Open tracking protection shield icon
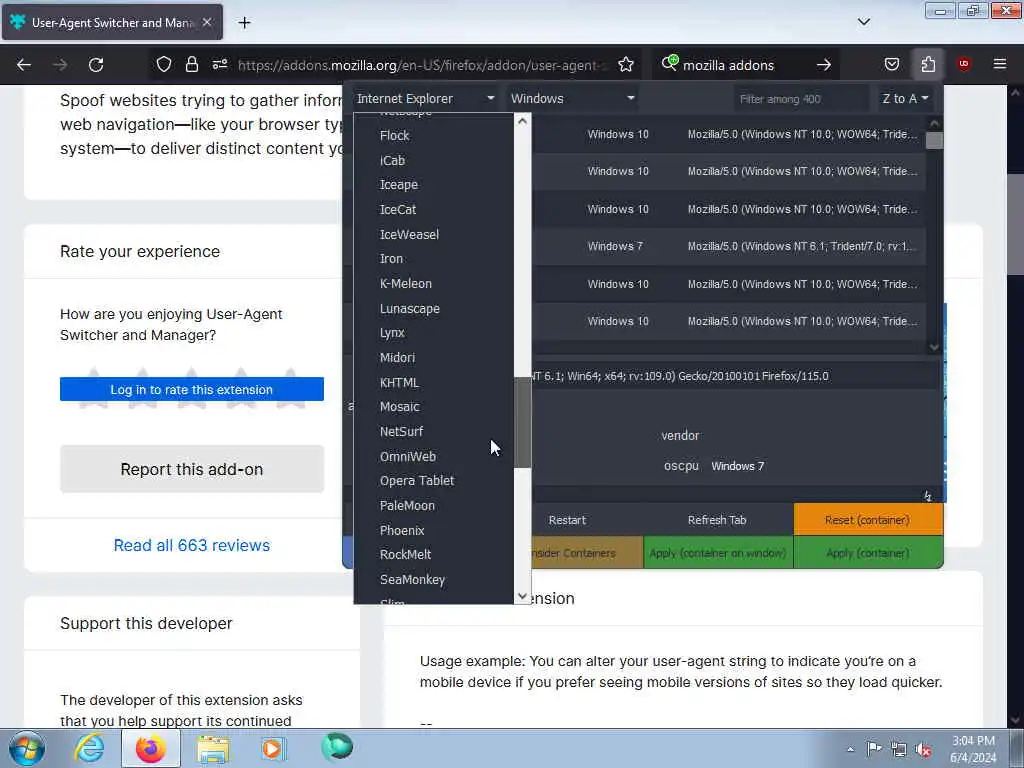 (164, 64)
